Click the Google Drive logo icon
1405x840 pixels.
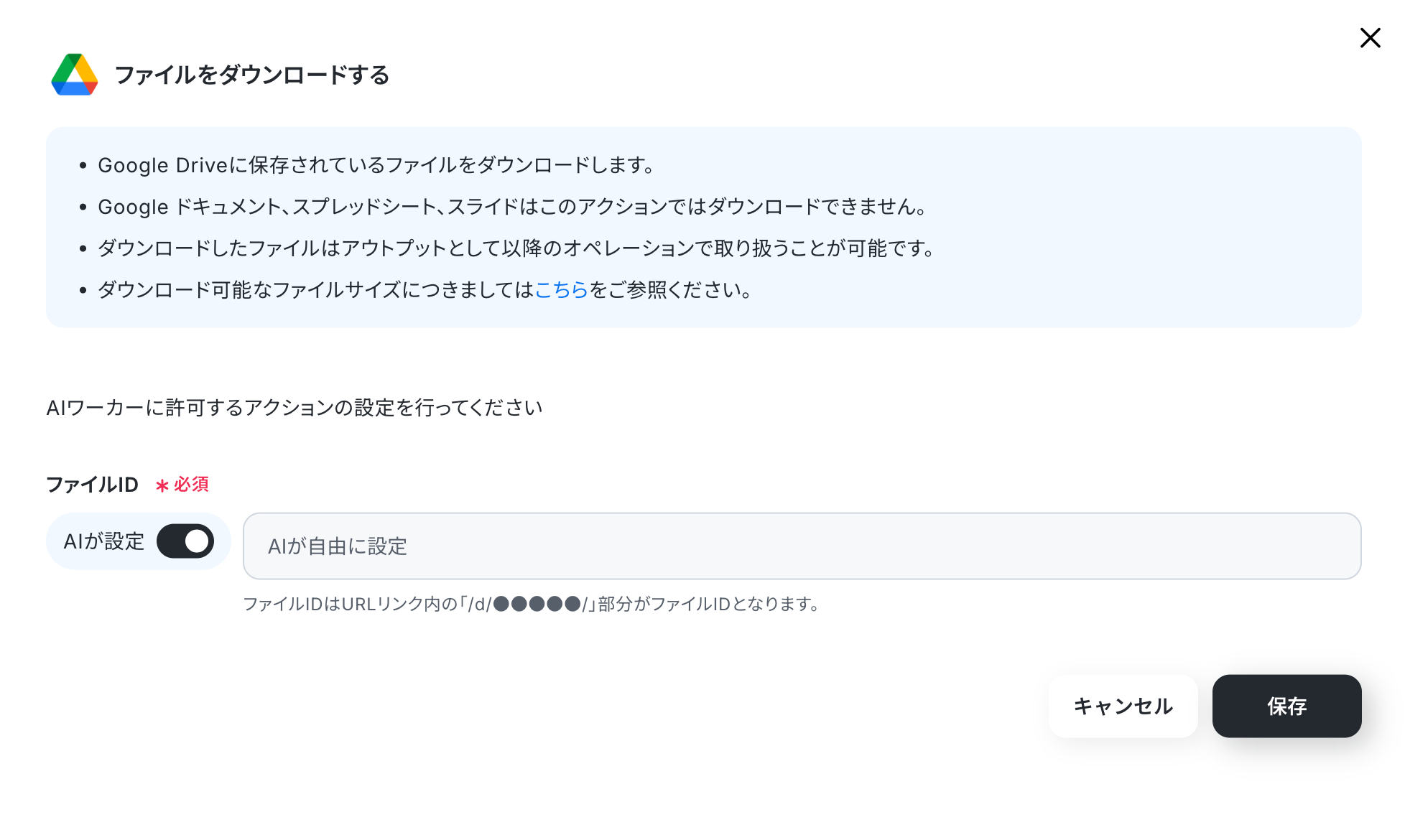[75, 75]
